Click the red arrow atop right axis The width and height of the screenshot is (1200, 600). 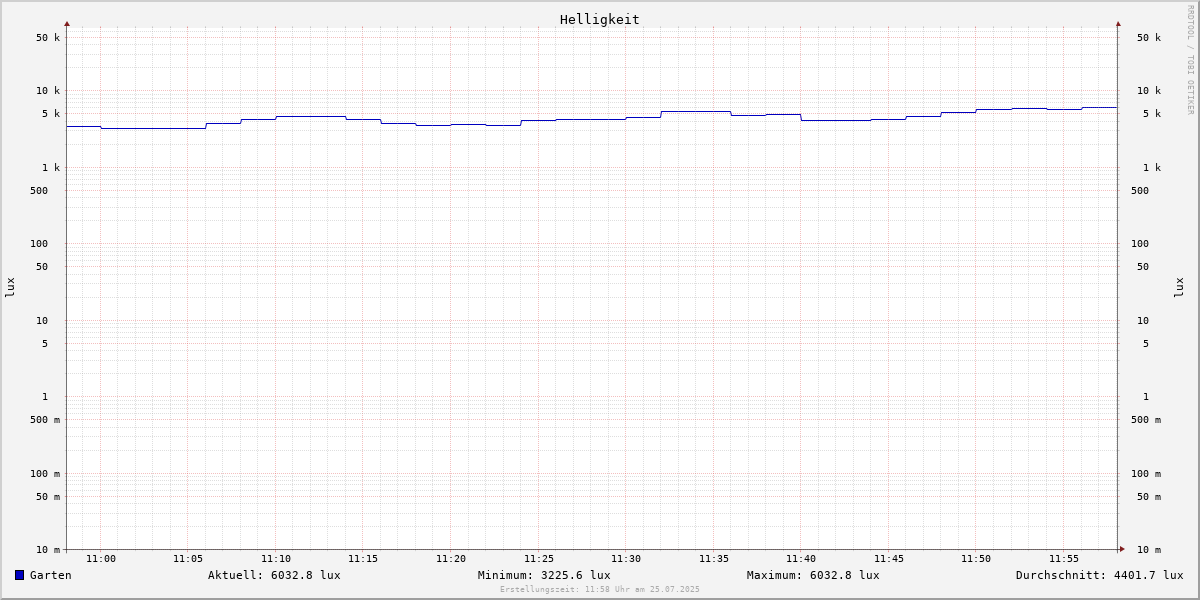pos(1118,23)
